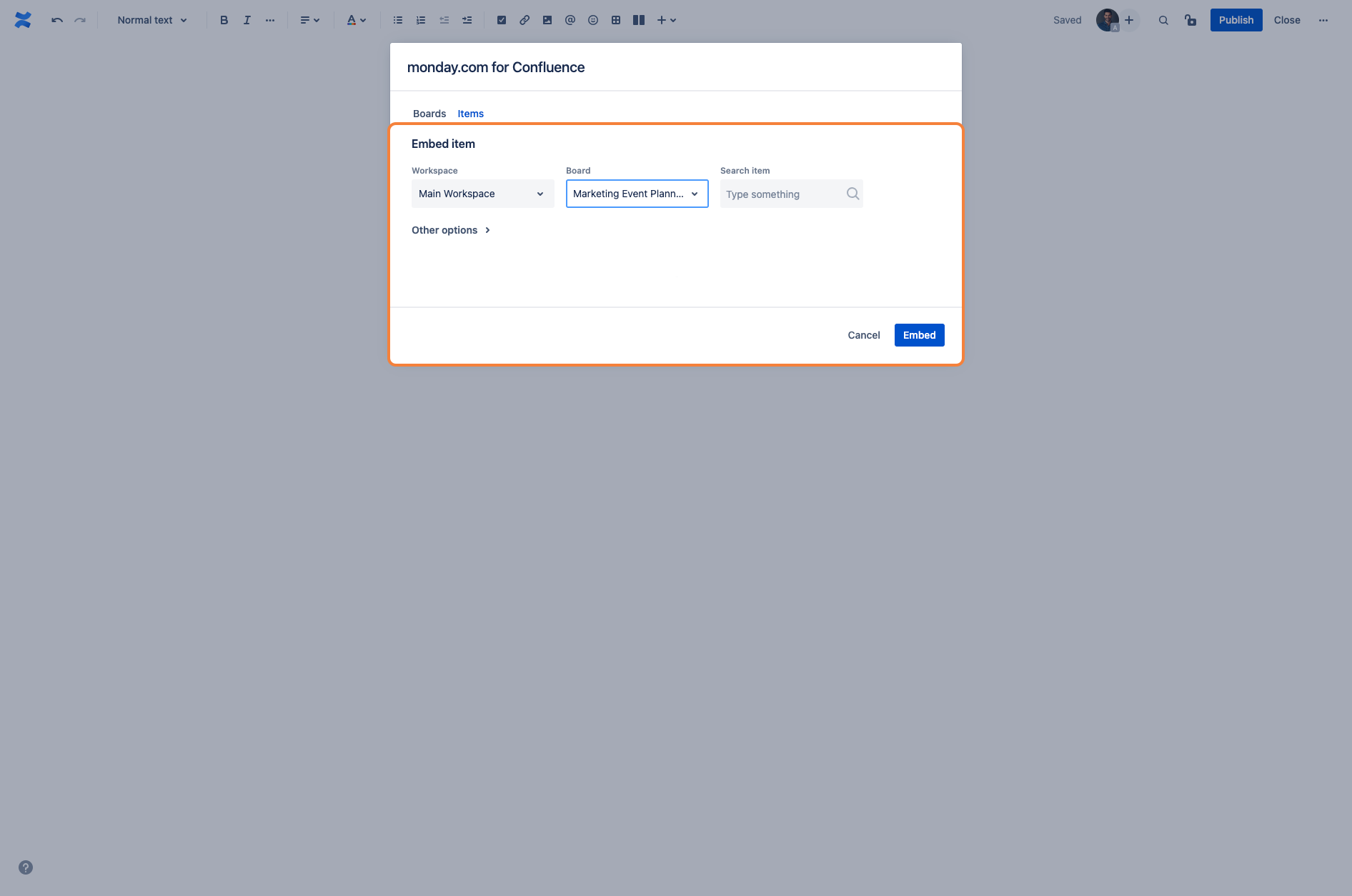Open the Board dropdown
The height and width of the screenshot is (896, 1352).
(637, 194)
